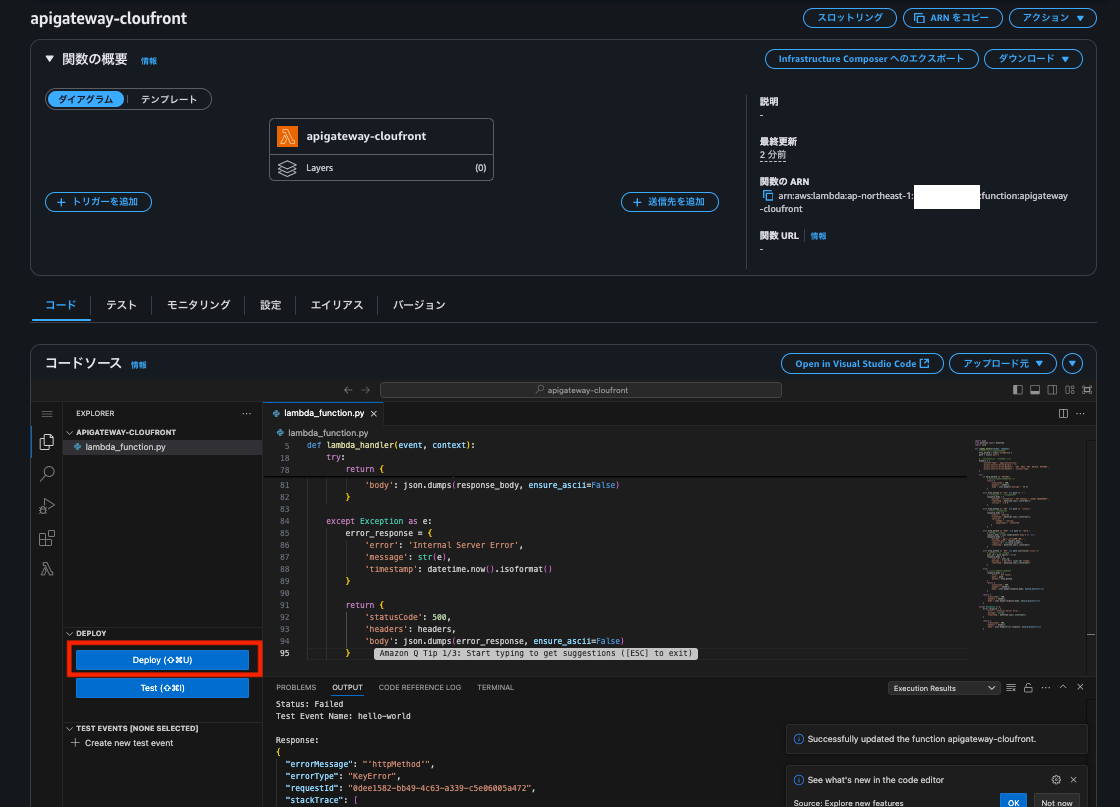Open the ダウンロード dropdown

click(x=1034, y=59)
